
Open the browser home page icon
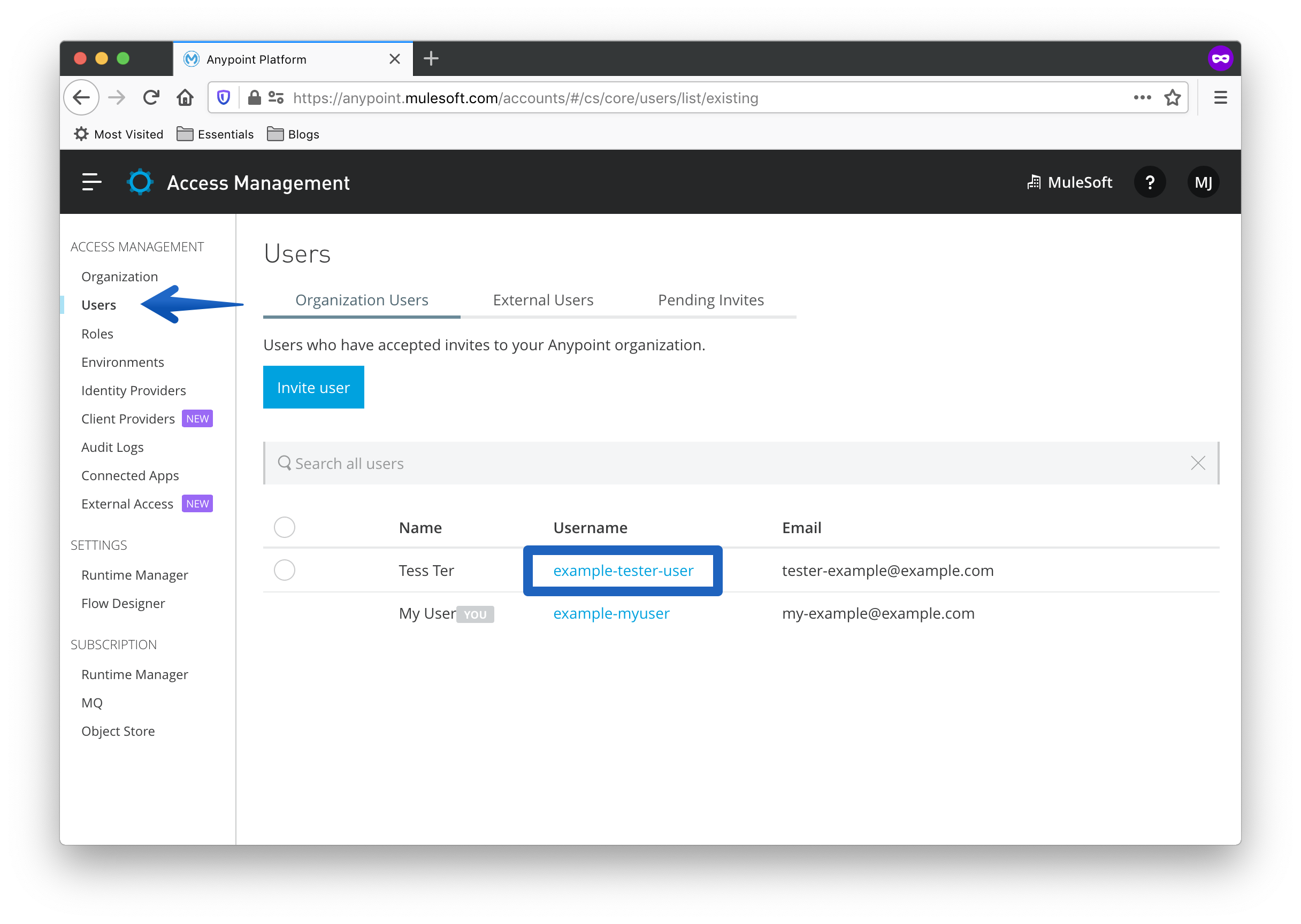(x=185, y=98)
